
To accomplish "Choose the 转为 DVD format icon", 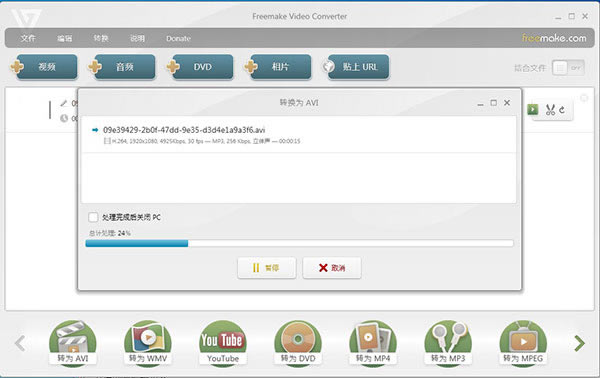I will [x=298, y=343].
